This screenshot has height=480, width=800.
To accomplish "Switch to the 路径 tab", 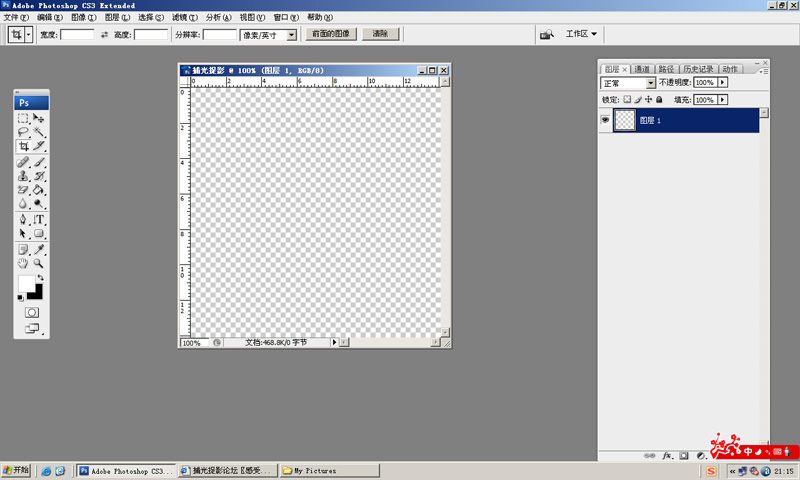I will [x=666, y=69].
